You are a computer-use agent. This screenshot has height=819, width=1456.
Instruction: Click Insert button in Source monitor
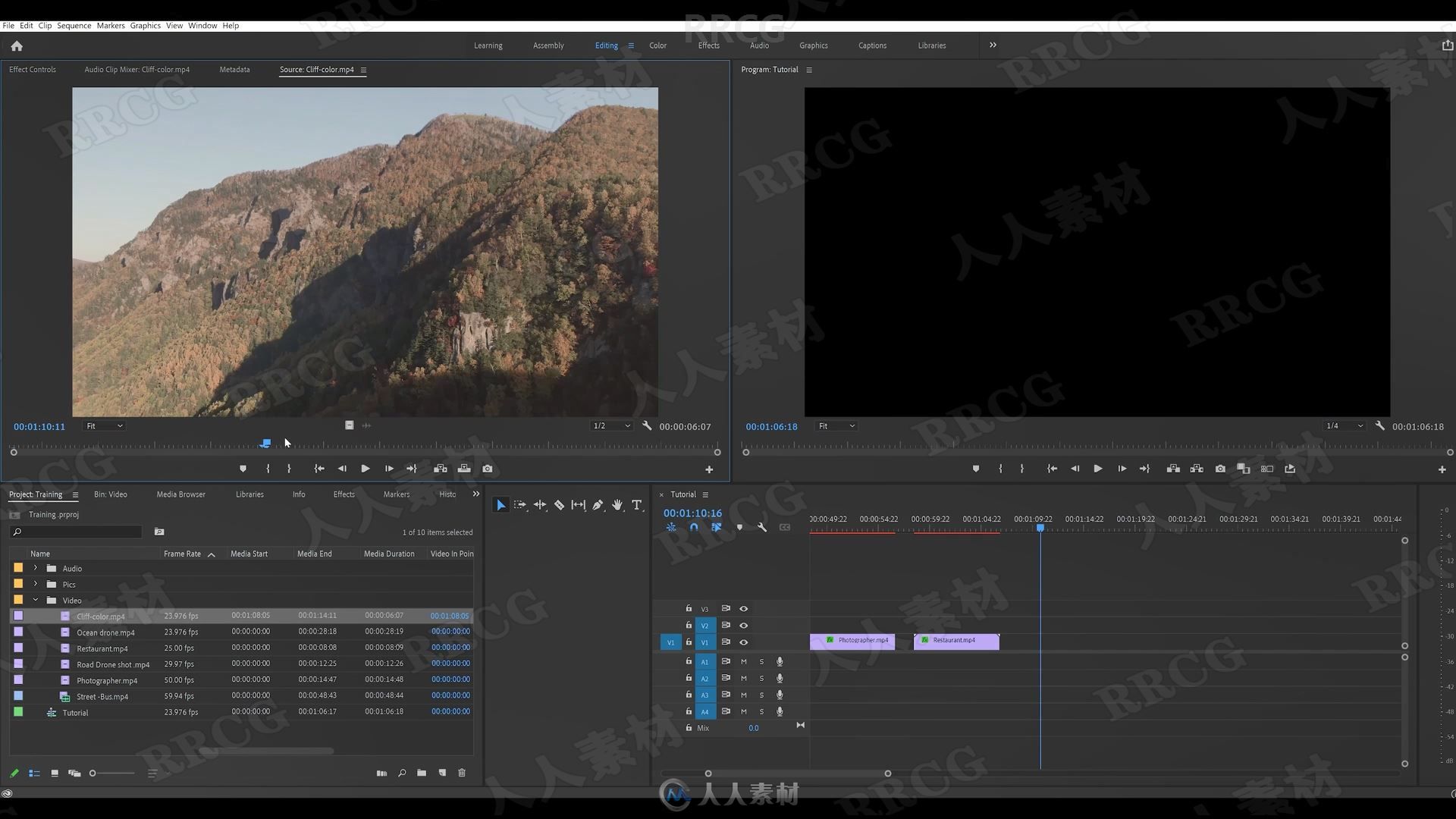click(441, 469)
